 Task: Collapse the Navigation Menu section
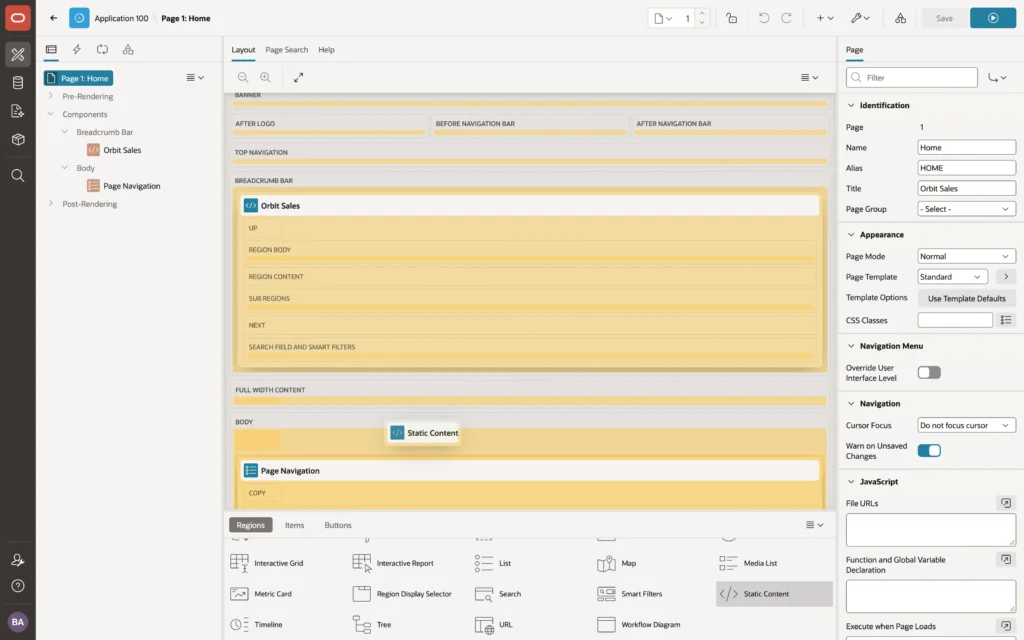point(851,346)
